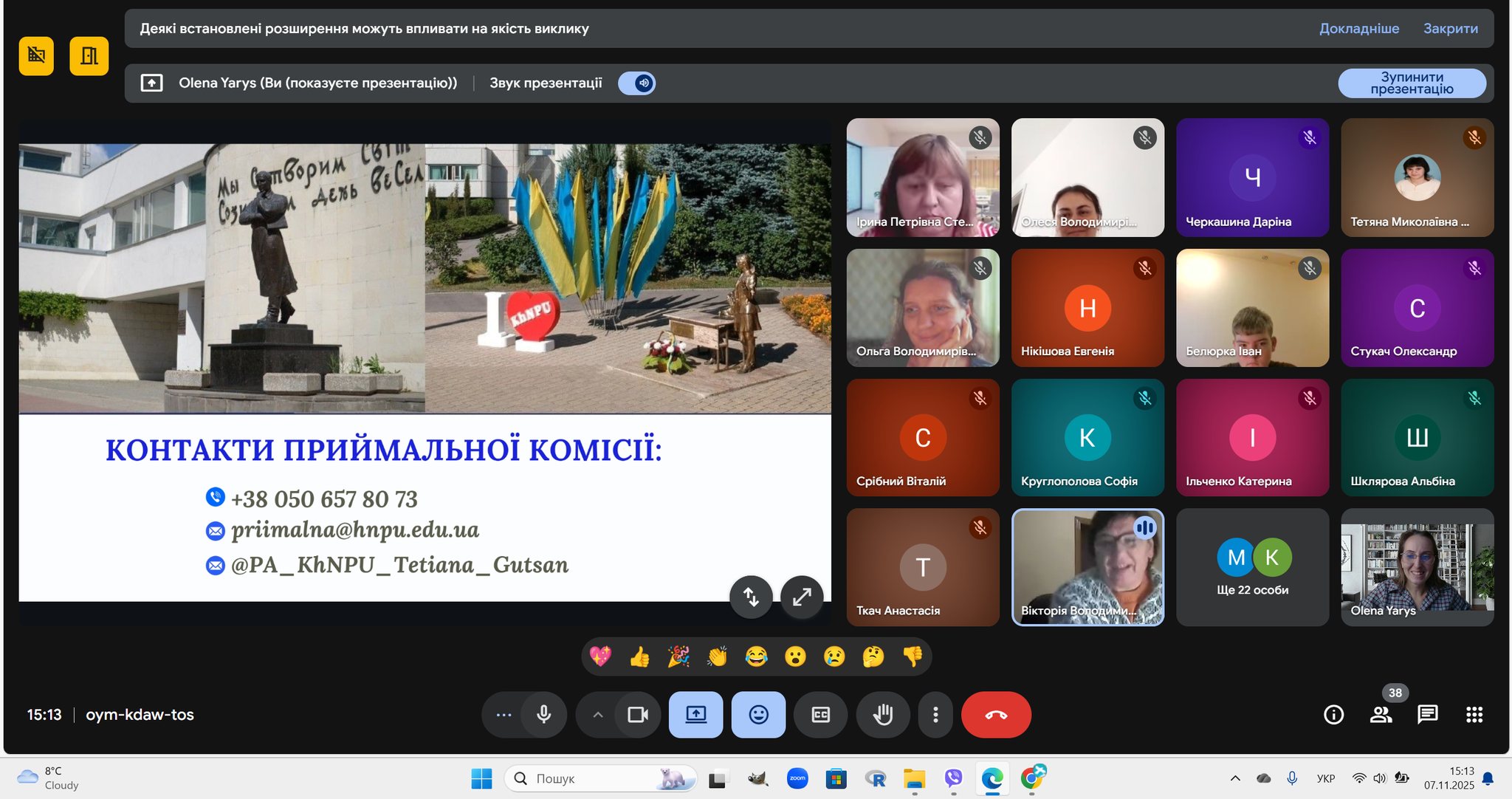The width and height of the screenshot is (1512, 799).
Task: Open audio options three dots
Action: pyautogui.click(x=504, y=714)
